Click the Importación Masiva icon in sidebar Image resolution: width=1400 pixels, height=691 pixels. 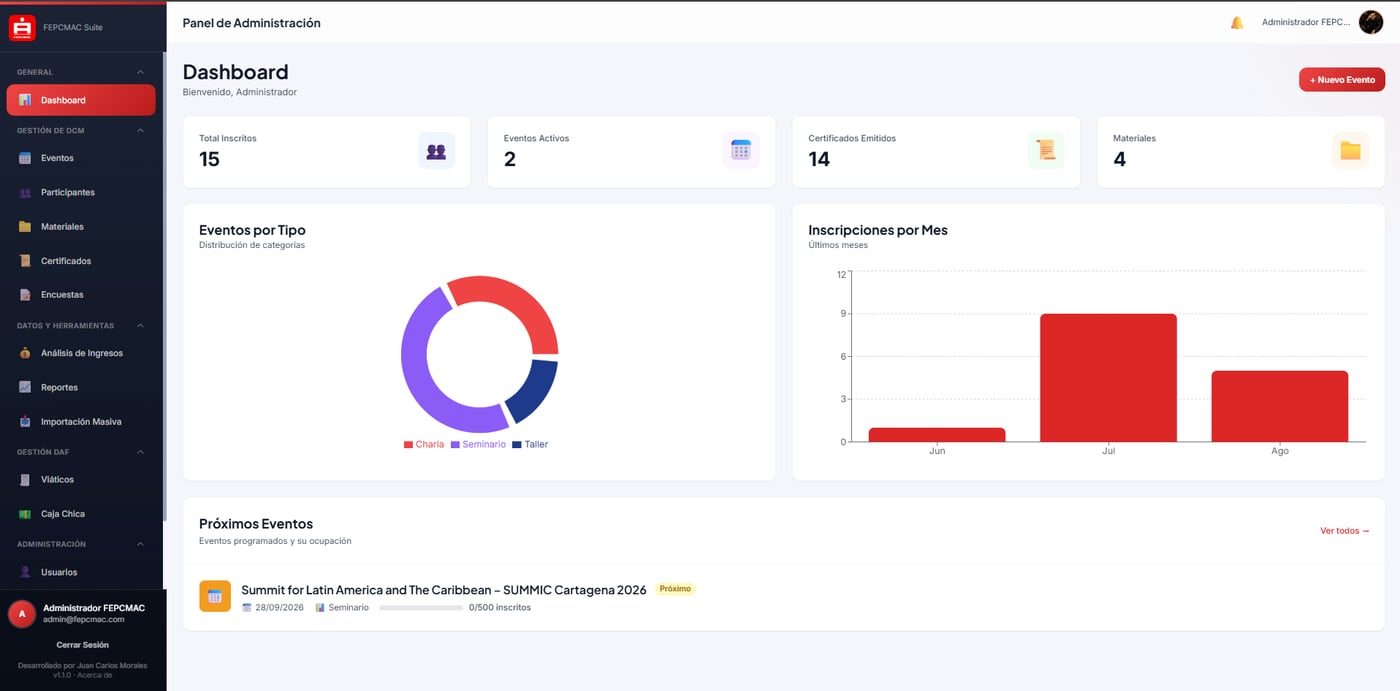[x=25, y=422]
